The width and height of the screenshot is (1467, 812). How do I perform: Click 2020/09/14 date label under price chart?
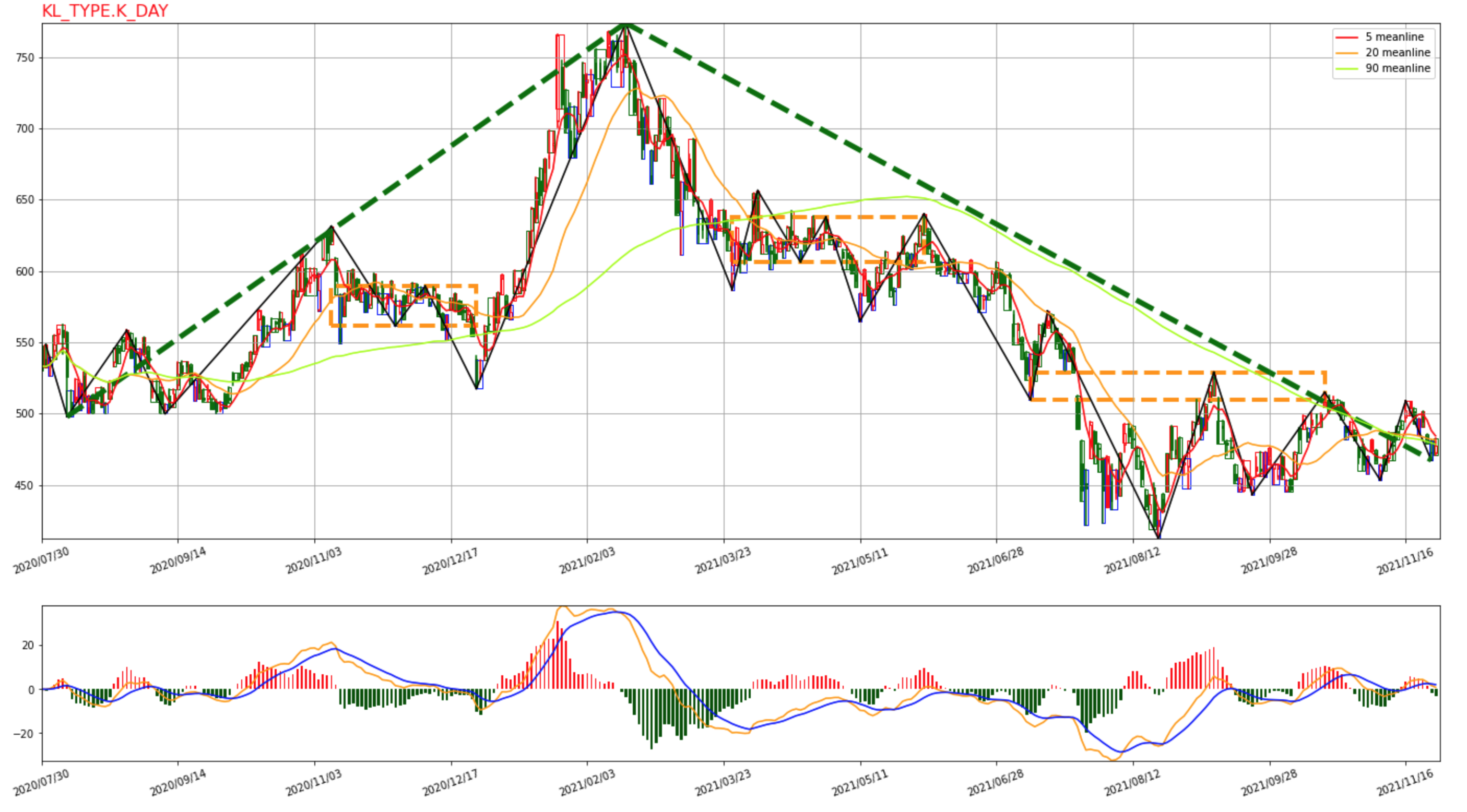pyautogui.click(x=178, y=560)
